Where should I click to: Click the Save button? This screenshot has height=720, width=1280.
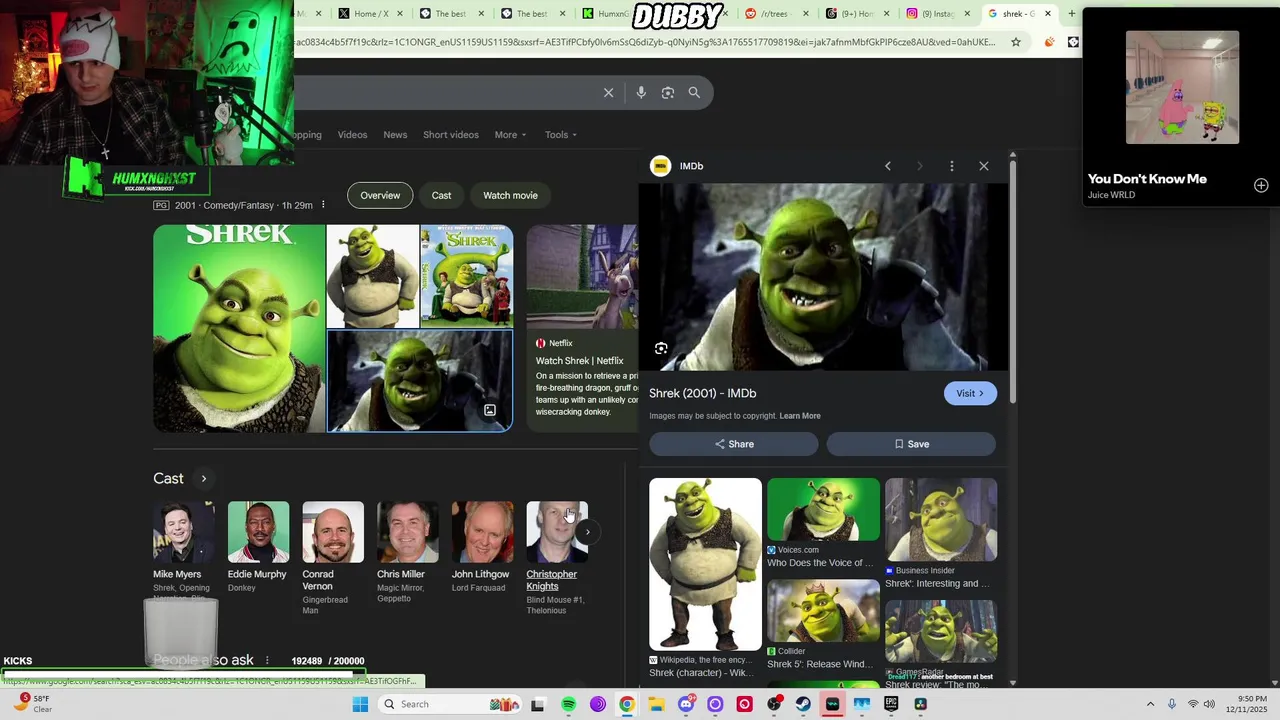(x=911, y=444)
